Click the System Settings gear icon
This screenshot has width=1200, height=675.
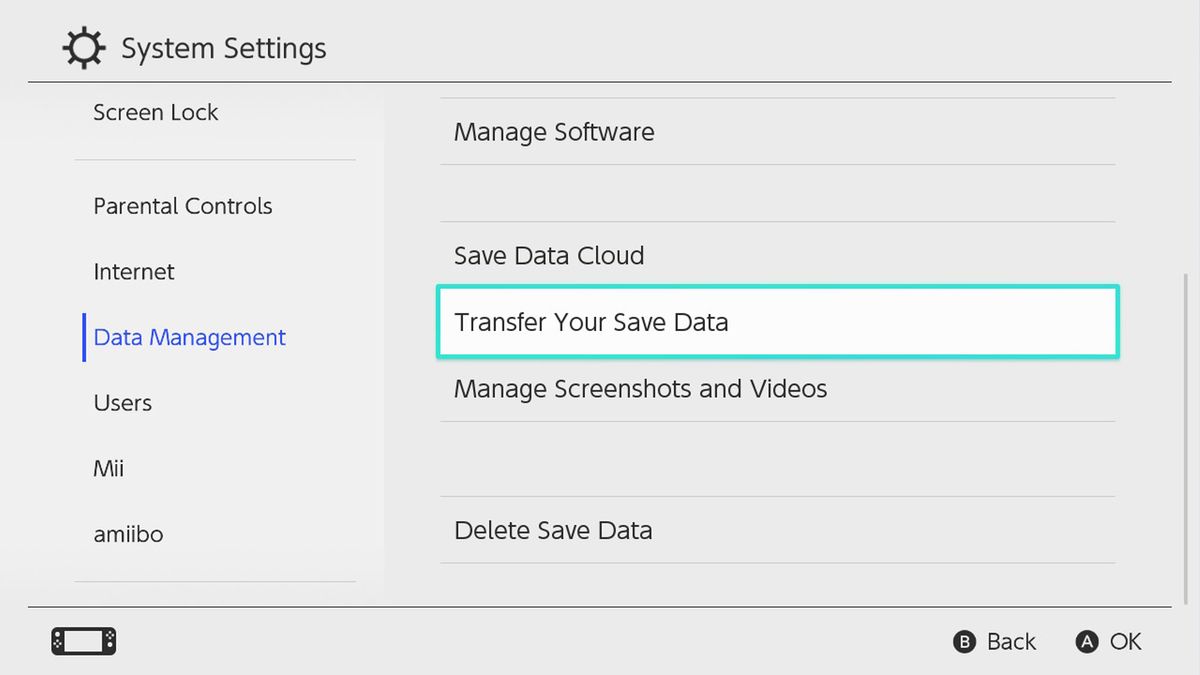(83, 47)
